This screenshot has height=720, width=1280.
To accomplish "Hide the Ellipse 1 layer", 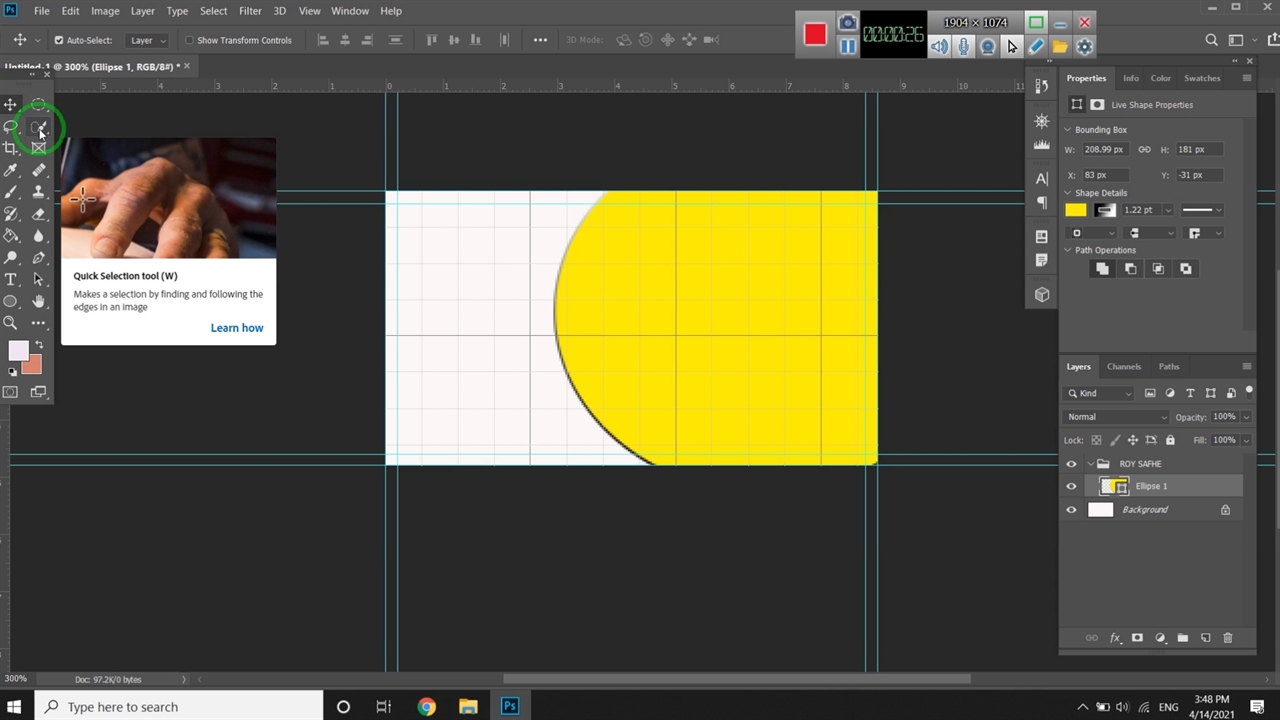I will (1071, 486).
